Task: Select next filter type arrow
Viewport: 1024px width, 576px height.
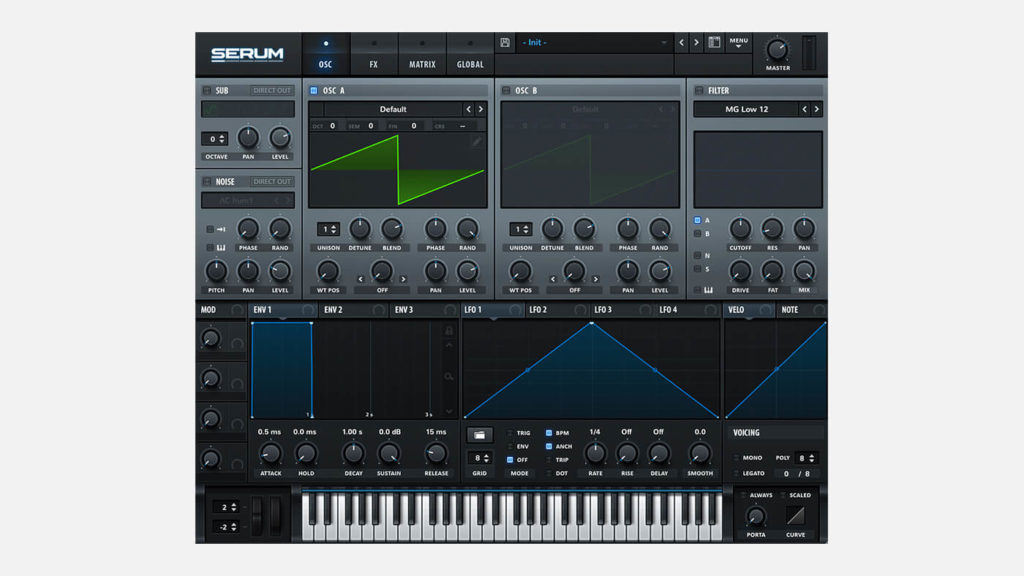Action: [816, 109]
